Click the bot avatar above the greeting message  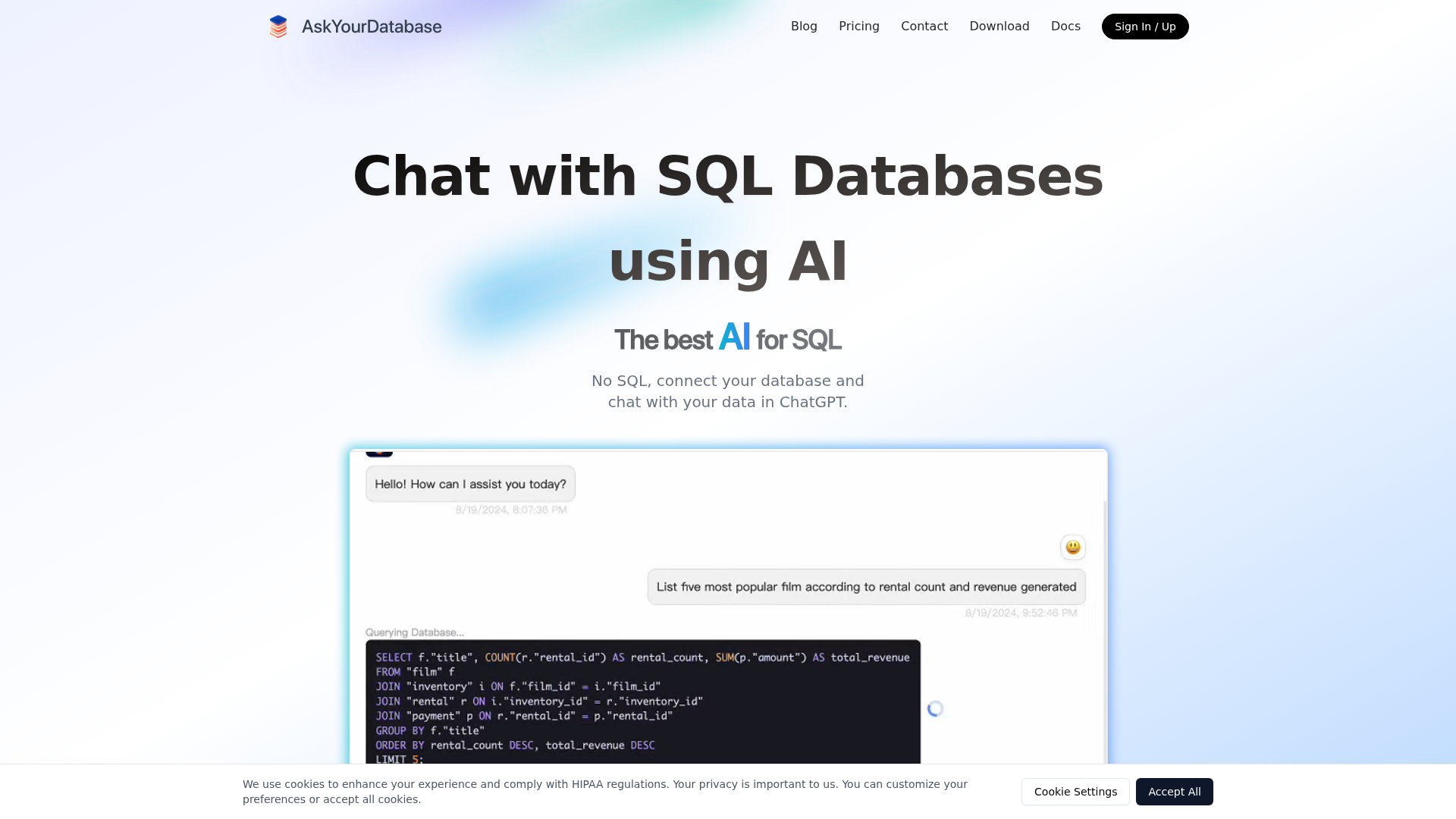pyautogui.click(x=379, y=453)
